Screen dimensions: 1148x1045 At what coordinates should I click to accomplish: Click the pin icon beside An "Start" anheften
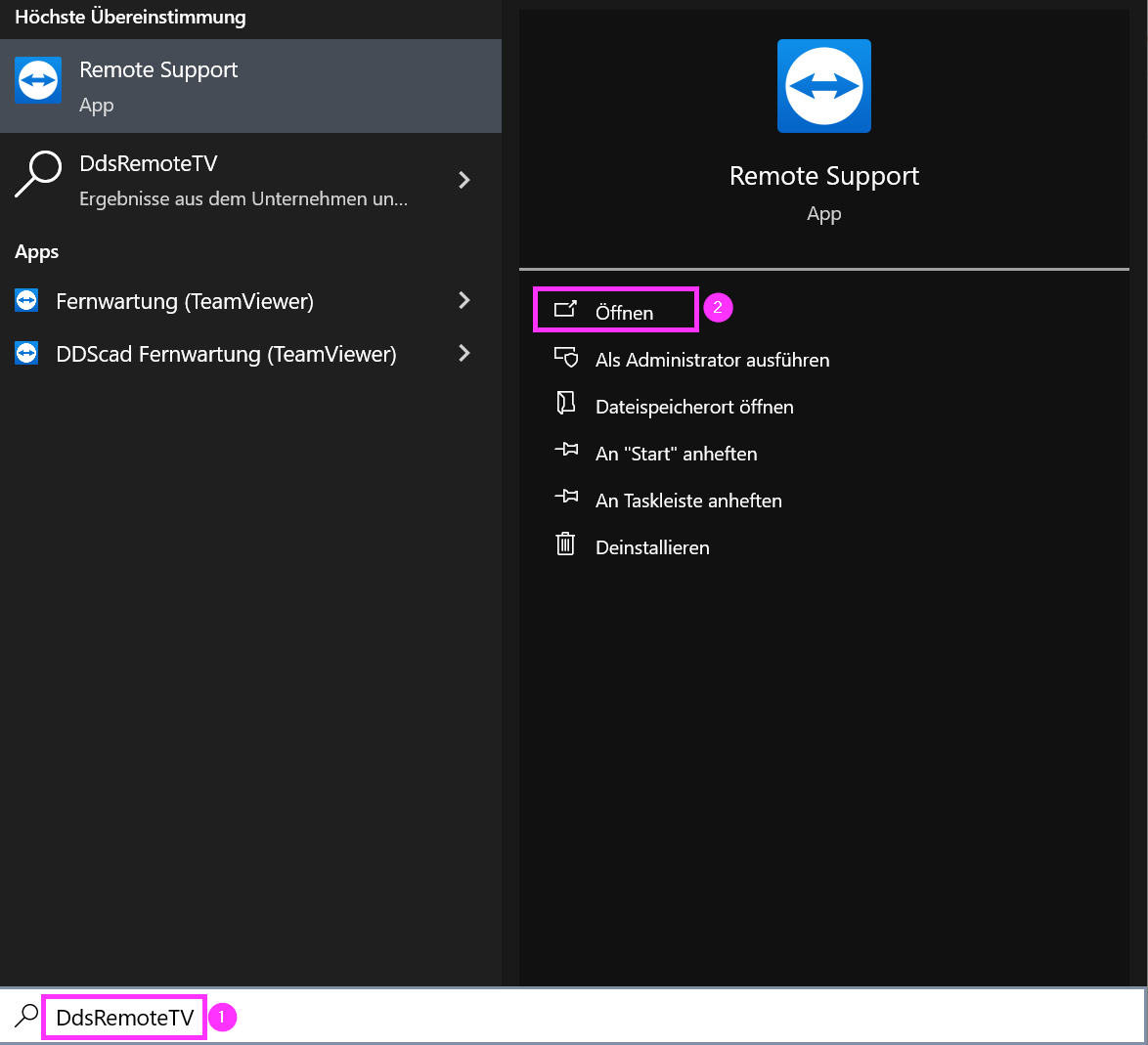tap(566, 450)
